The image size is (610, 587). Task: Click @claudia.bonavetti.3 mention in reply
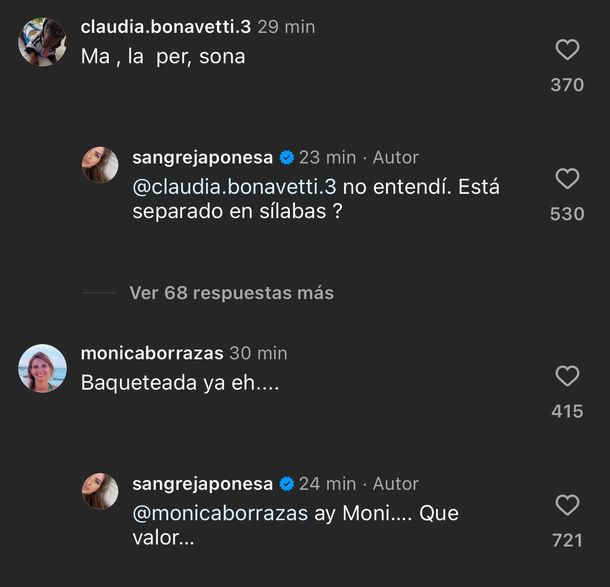(245, 186)
